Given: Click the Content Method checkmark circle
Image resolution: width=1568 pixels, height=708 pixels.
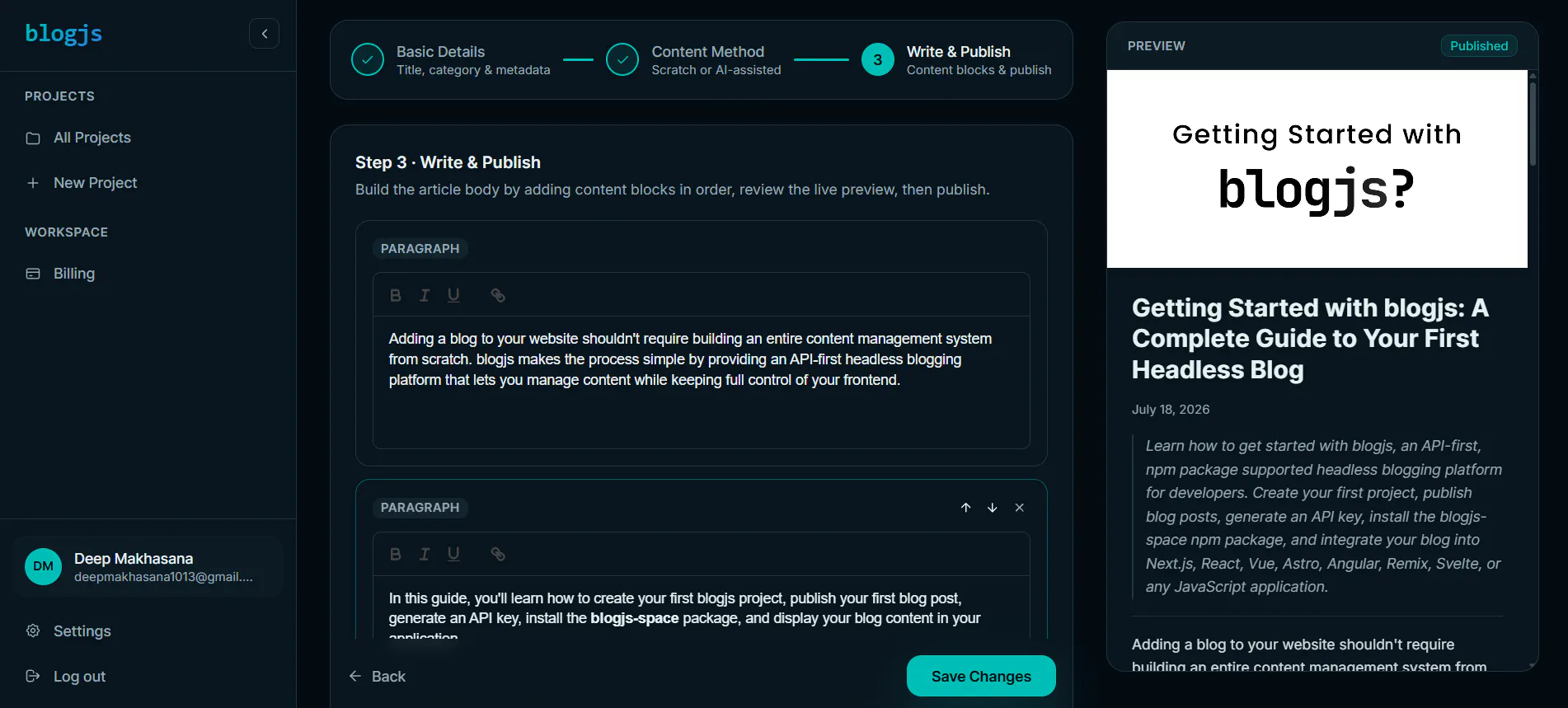Looking at the screenshot, I should 622,60.
